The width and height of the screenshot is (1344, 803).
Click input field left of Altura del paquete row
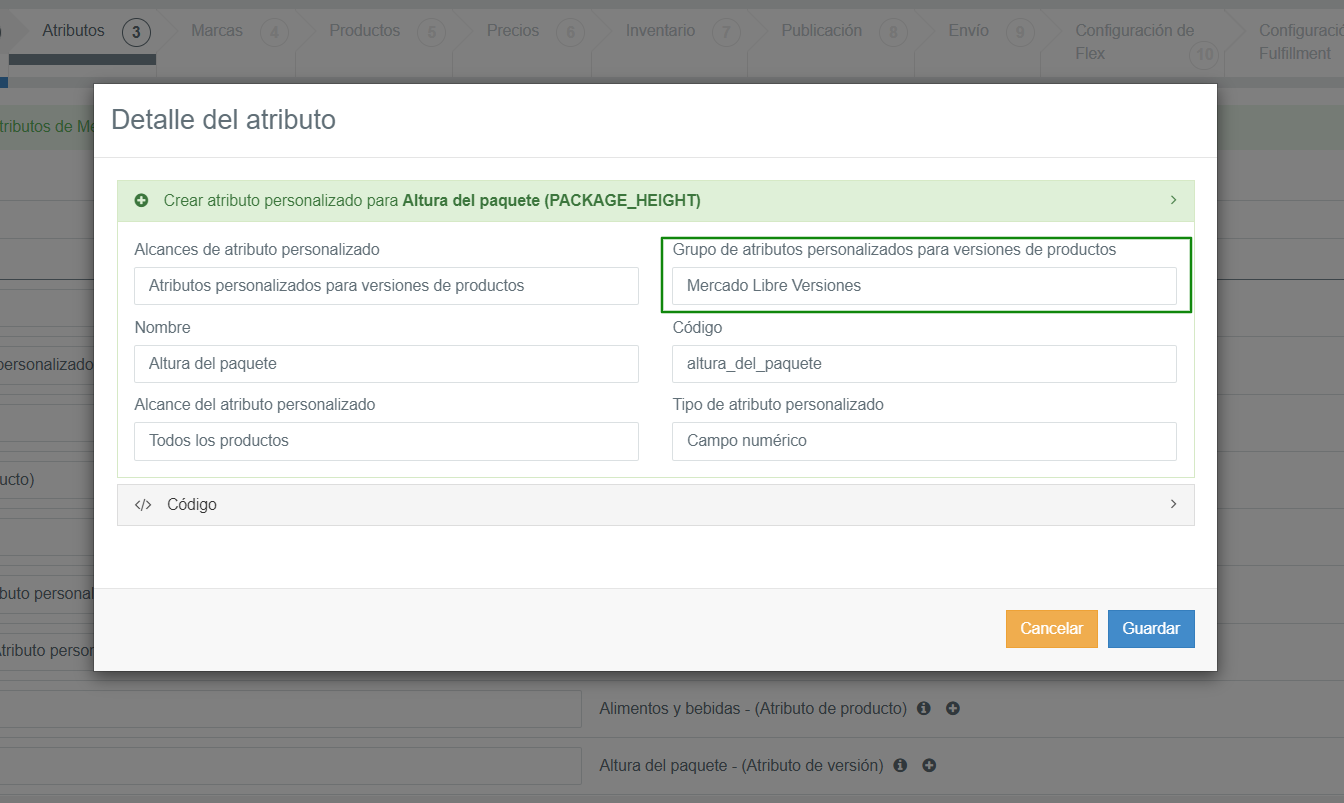click(290, 766)
